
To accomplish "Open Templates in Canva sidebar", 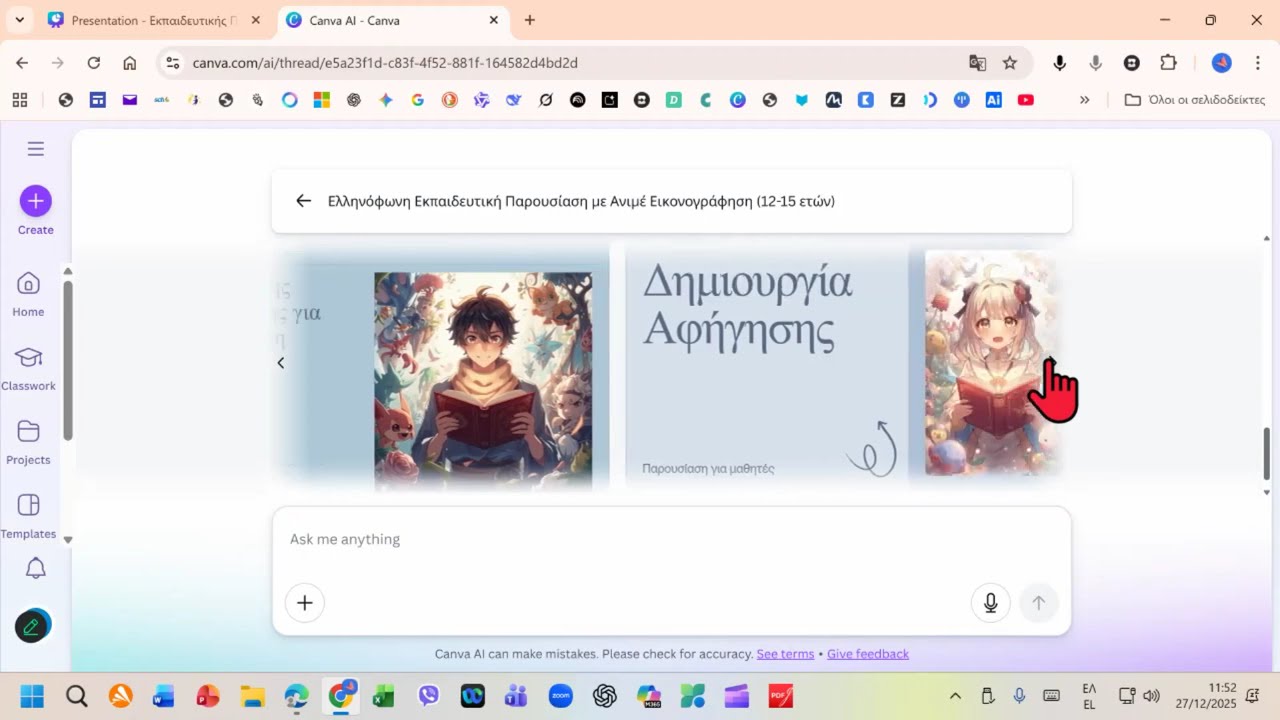I will coord(28,516).
